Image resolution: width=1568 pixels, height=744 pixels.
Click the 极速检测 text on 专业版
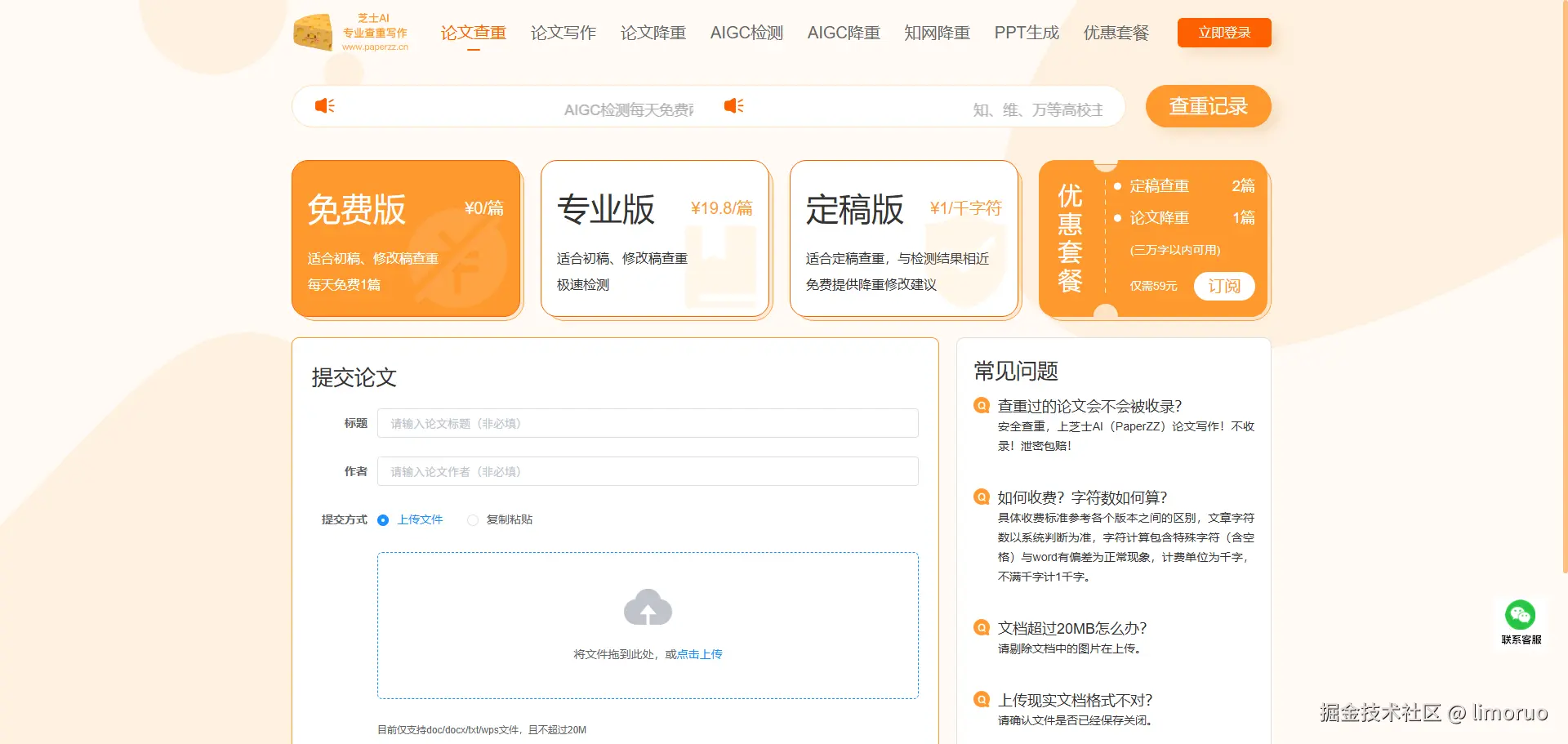click(x=583, y=284)
